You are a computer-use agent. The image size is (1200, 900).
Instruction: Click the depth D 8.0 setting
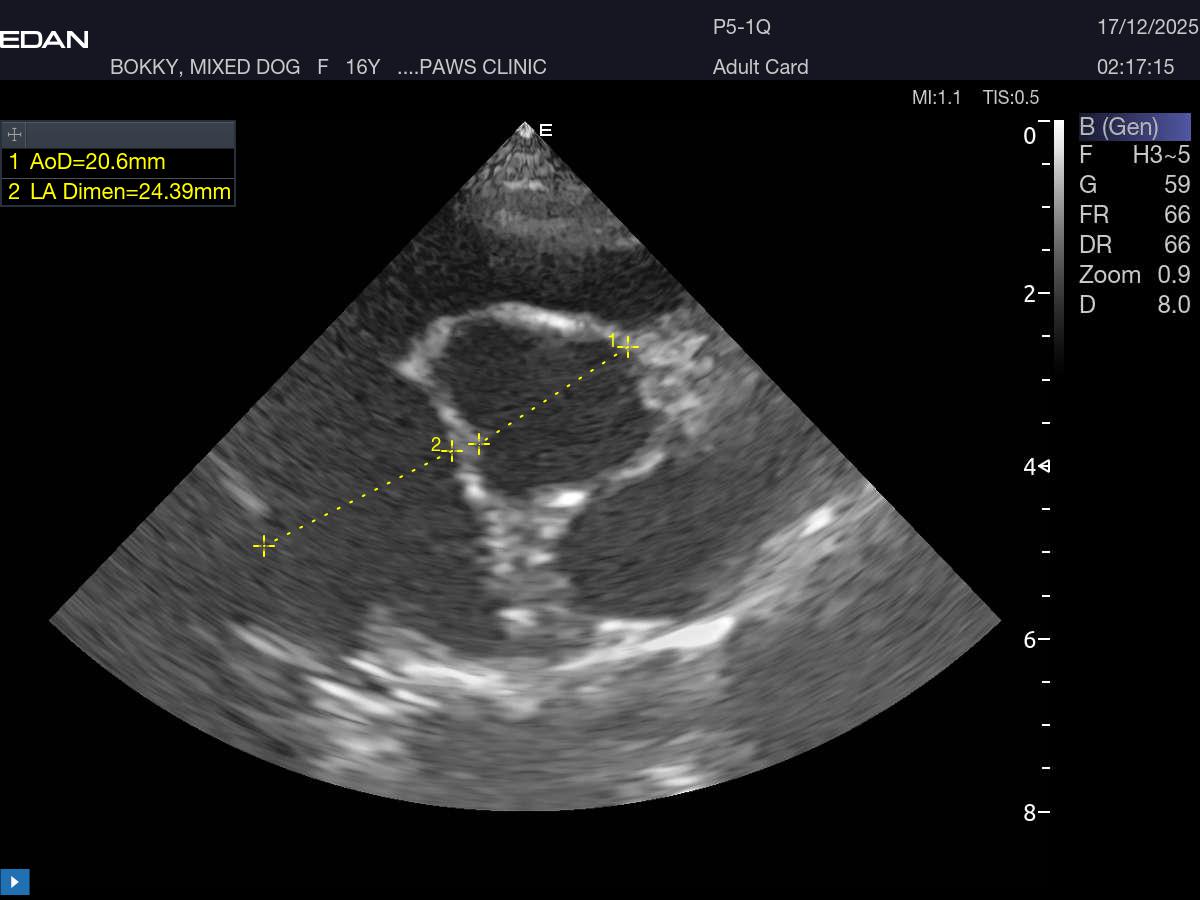[x=1134, y=305]
